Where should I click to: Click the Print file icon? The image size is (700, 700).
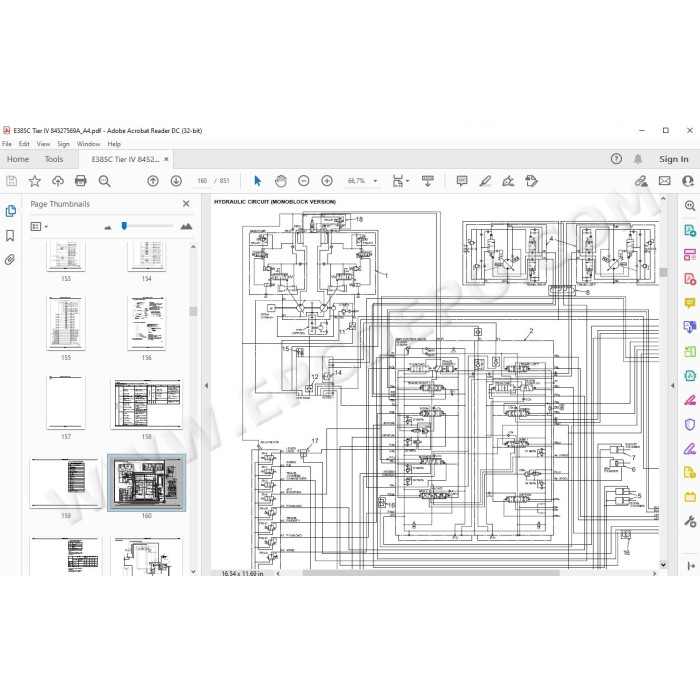pos(81,181)
